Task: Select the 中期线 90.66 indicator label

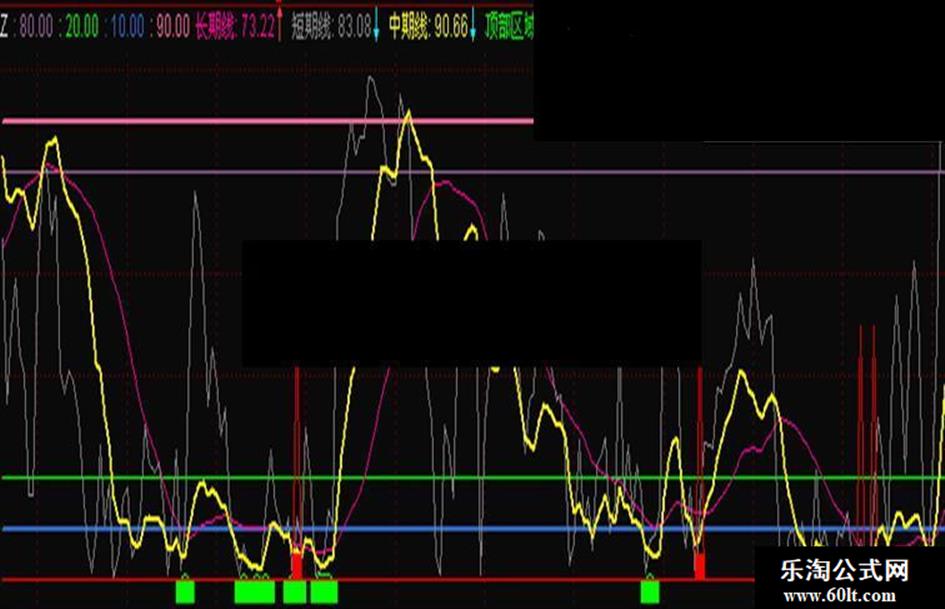Action: coord(428,27)
